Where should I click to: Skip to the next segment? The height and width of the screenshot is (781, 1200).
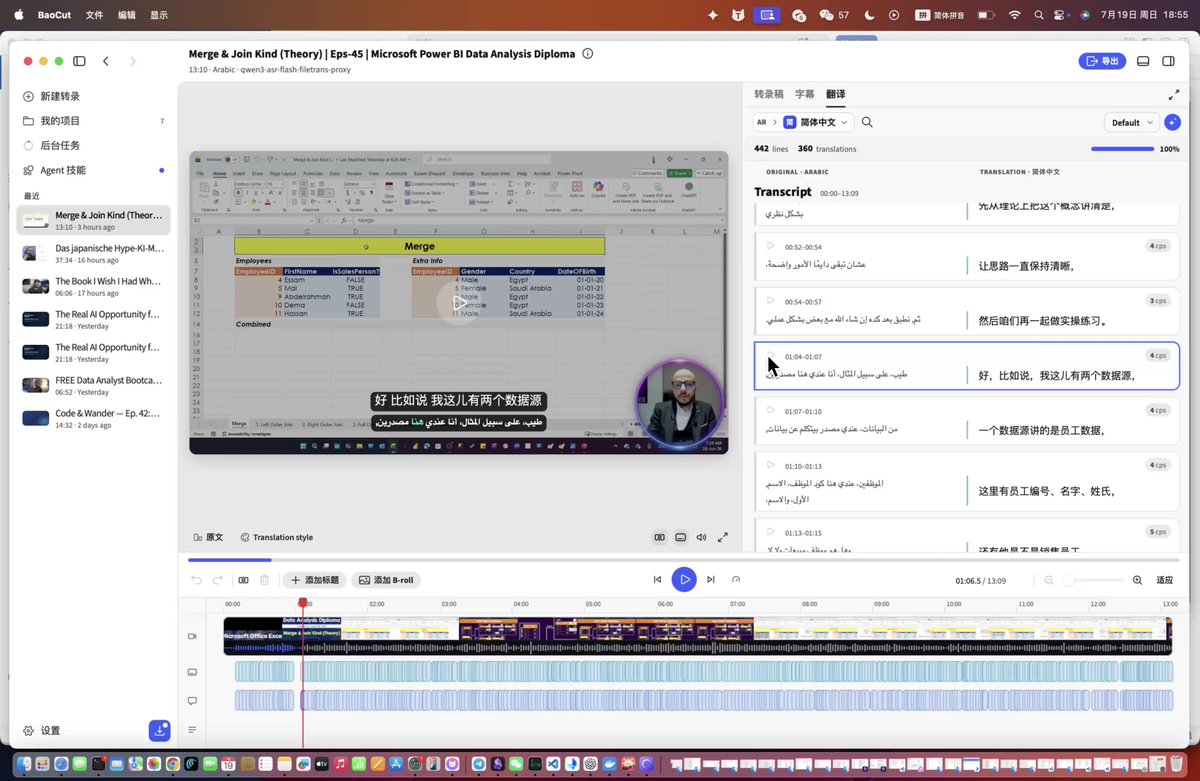click(x=711, y=579)
